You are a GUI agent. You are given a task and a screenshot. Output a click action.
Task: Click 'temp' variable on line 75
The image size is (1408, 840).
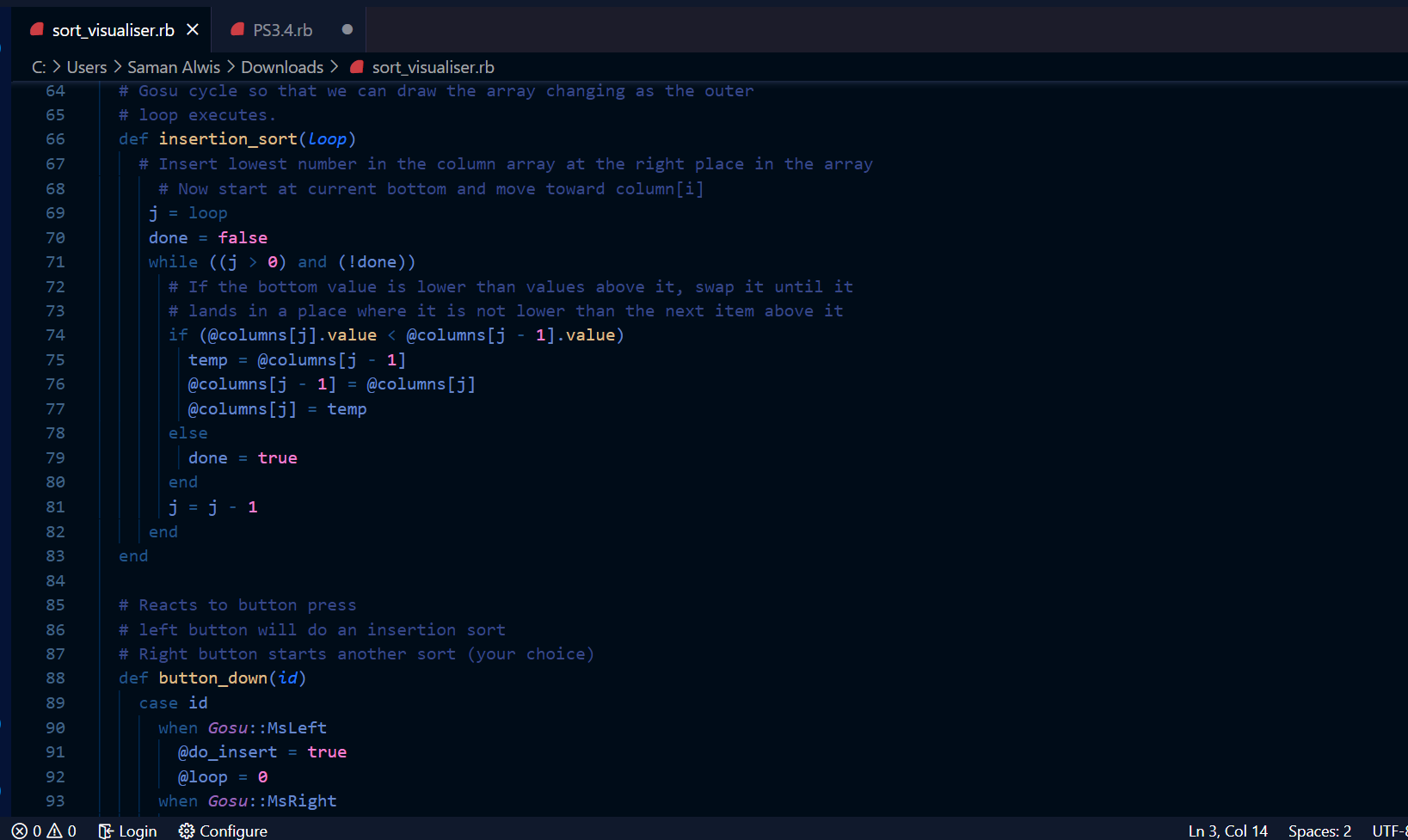(208, 360)
